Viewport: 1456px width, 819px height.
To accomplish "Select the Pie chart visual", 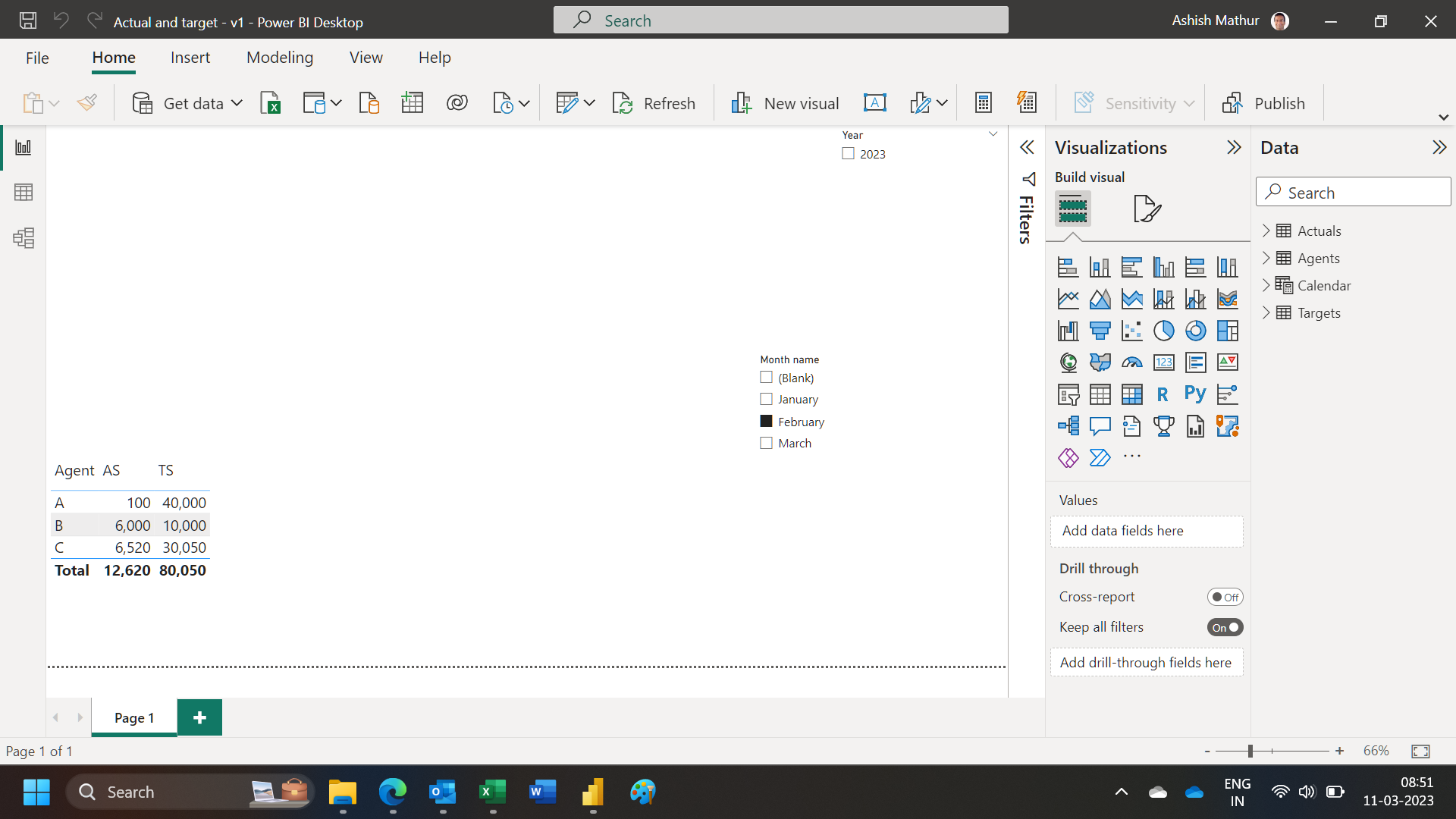I will coord(1163,331).
